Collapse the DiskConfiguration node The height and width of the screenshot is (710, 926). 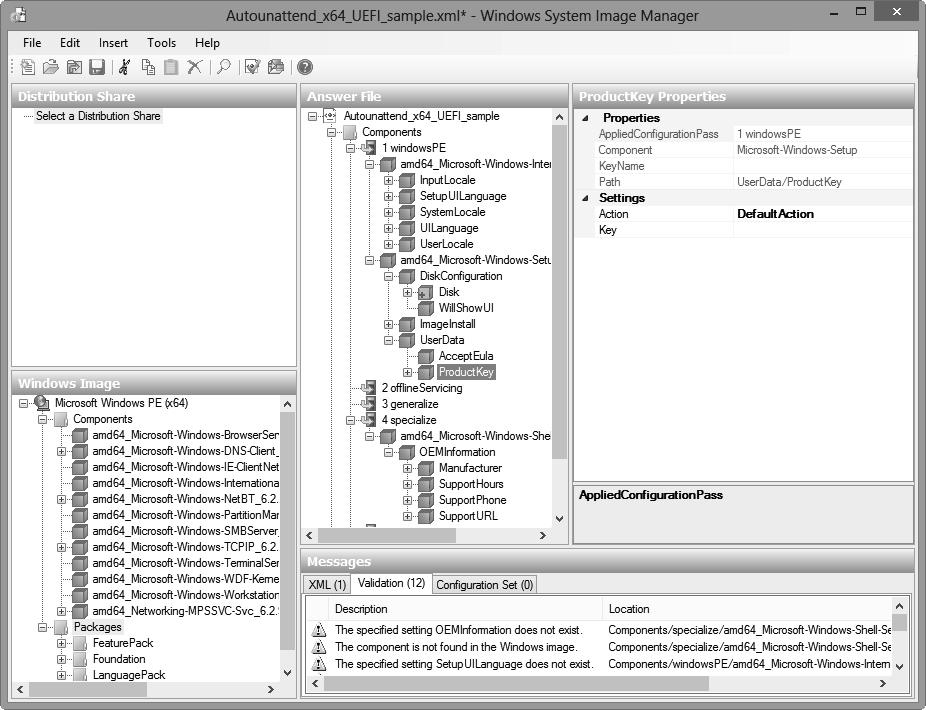point(388,276)
